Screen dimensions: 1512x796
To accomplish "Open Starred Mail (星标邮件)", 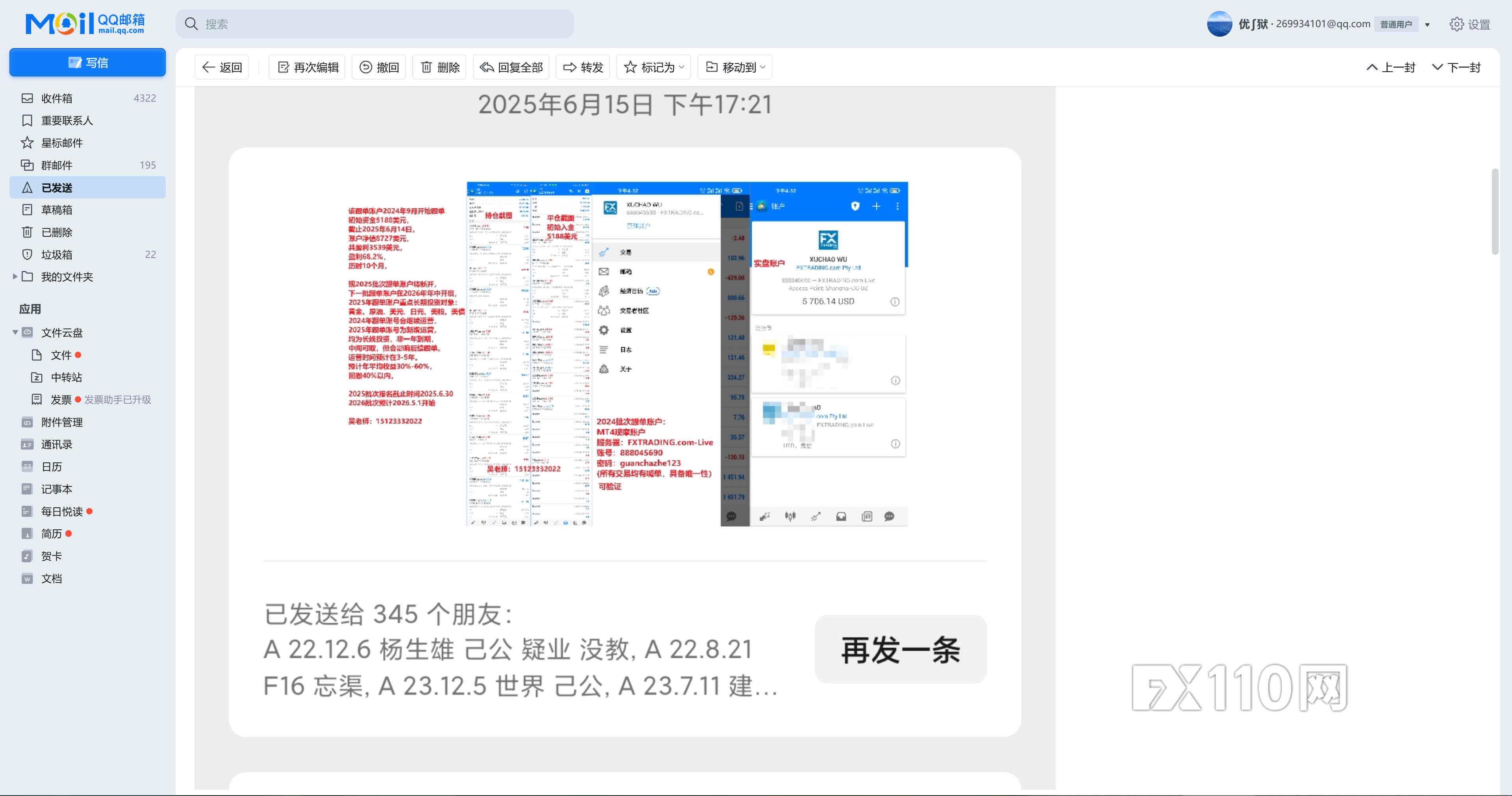I will tap(87, 143).
